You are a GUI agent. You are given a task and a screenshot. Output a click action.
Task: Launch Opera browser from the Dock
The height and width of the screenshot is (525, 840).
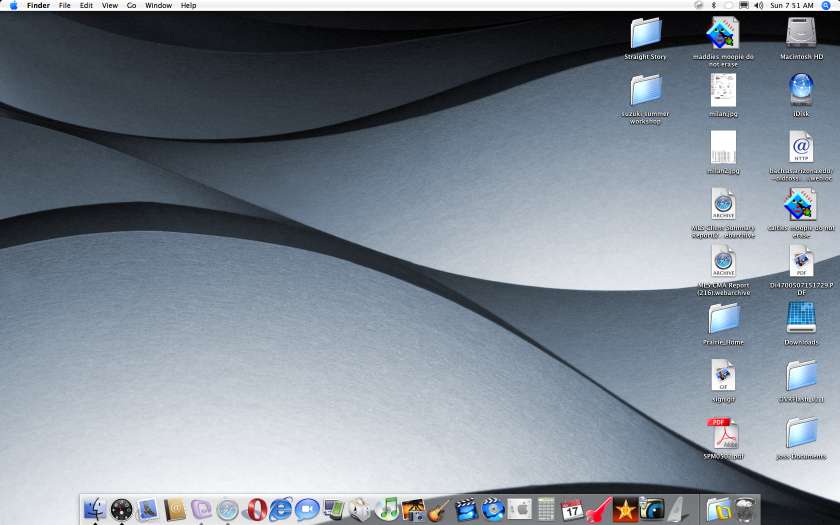point(257,509)
